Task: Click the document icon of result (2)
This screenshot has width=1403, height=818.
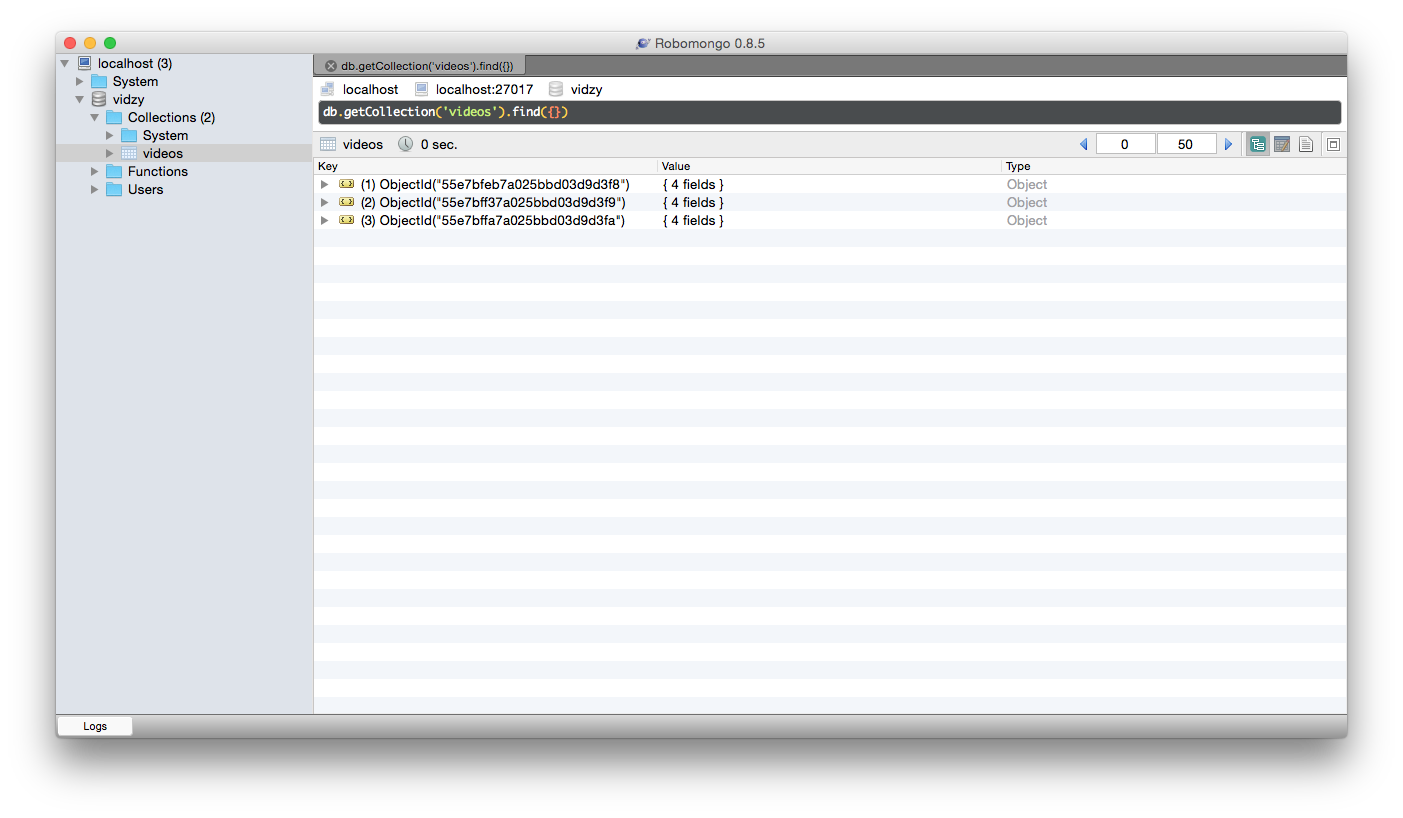Action: 347,202
